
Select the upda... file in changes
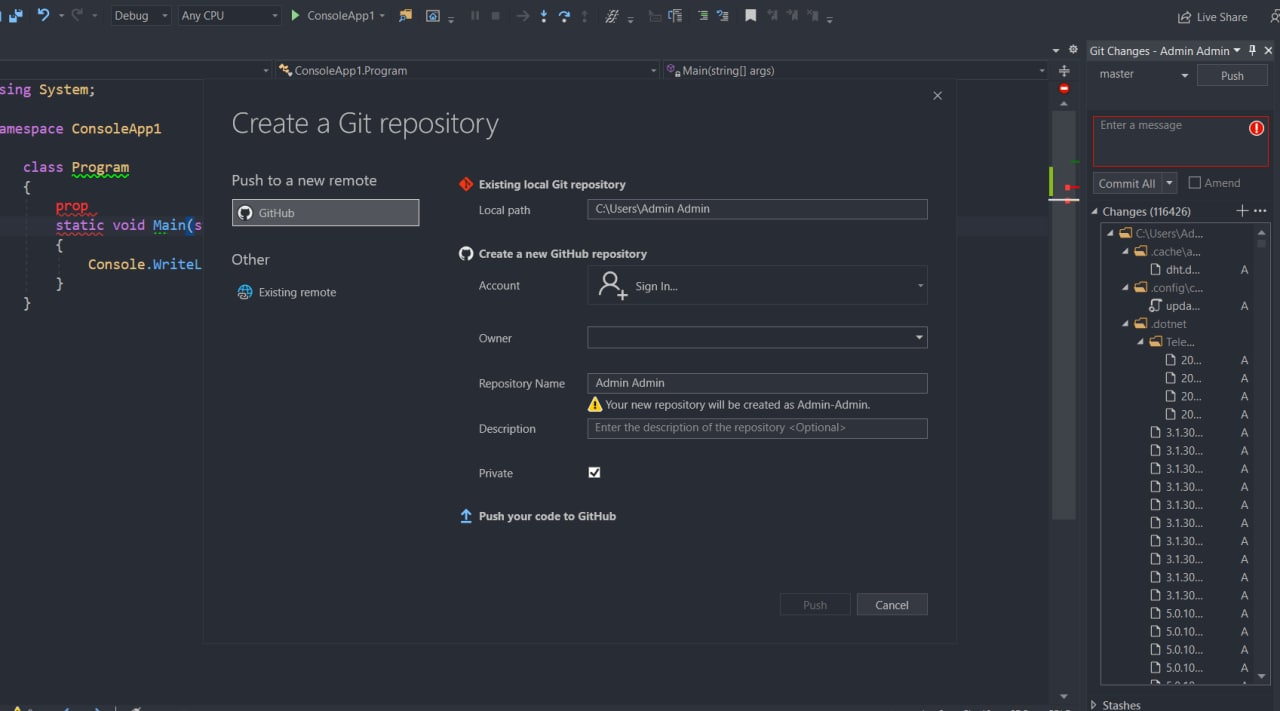pos(1183,306)
